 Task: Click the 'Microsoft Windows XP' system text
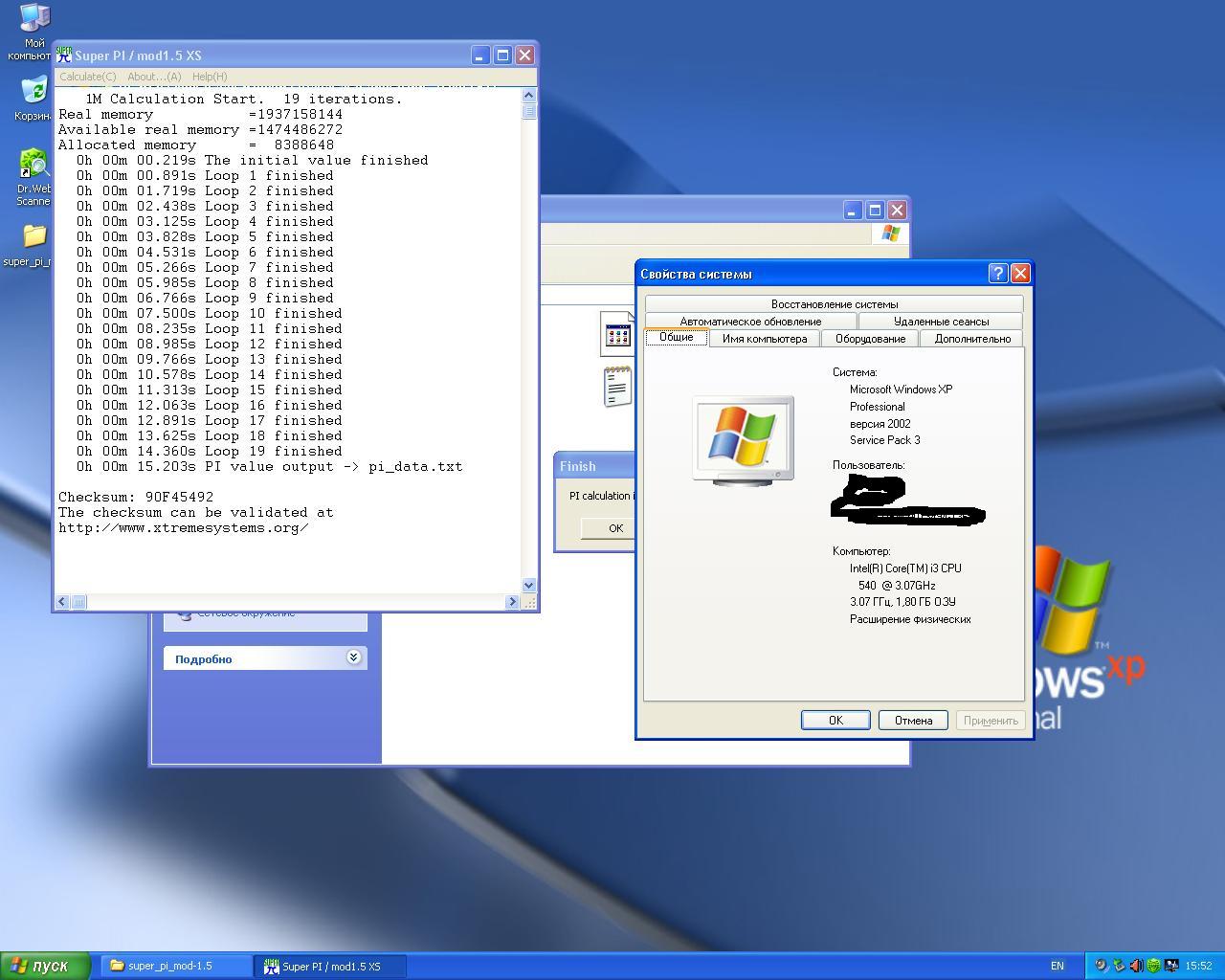901,390
